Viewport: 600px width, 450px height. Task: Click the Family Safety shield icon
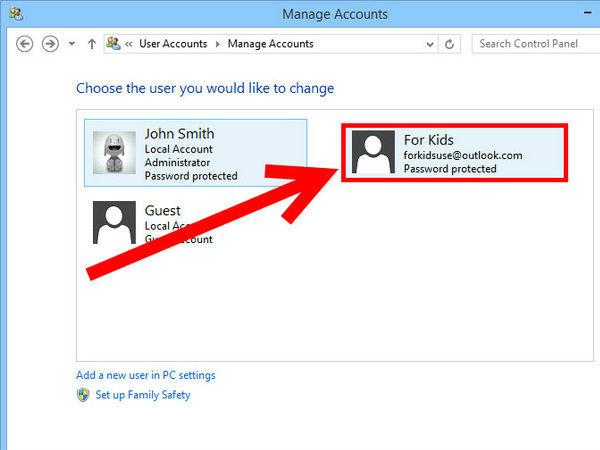click(83, 395)
